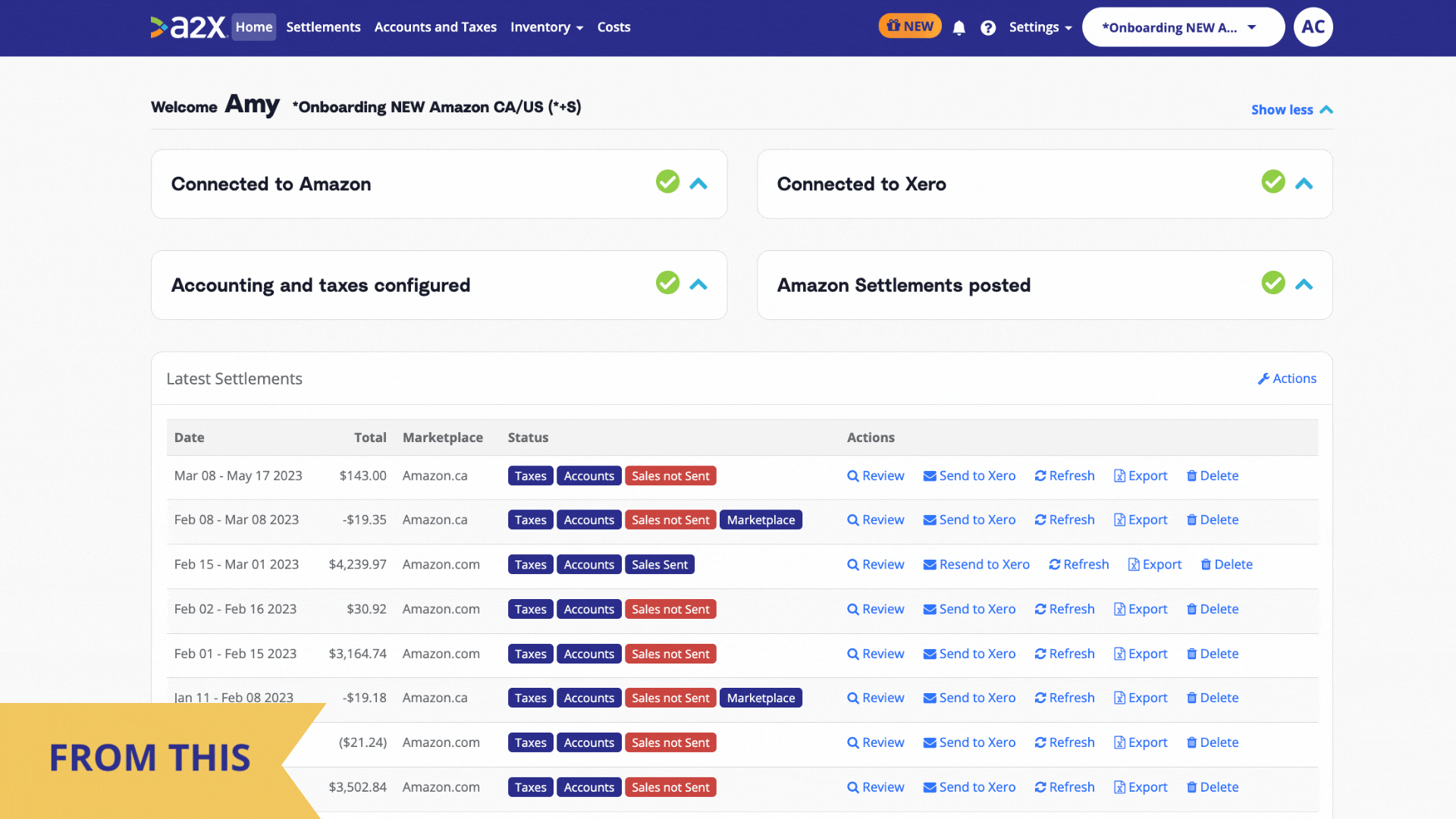Refresh the Feb 08 - Mar 08 2023 settlement

(x=1065, y=520)
